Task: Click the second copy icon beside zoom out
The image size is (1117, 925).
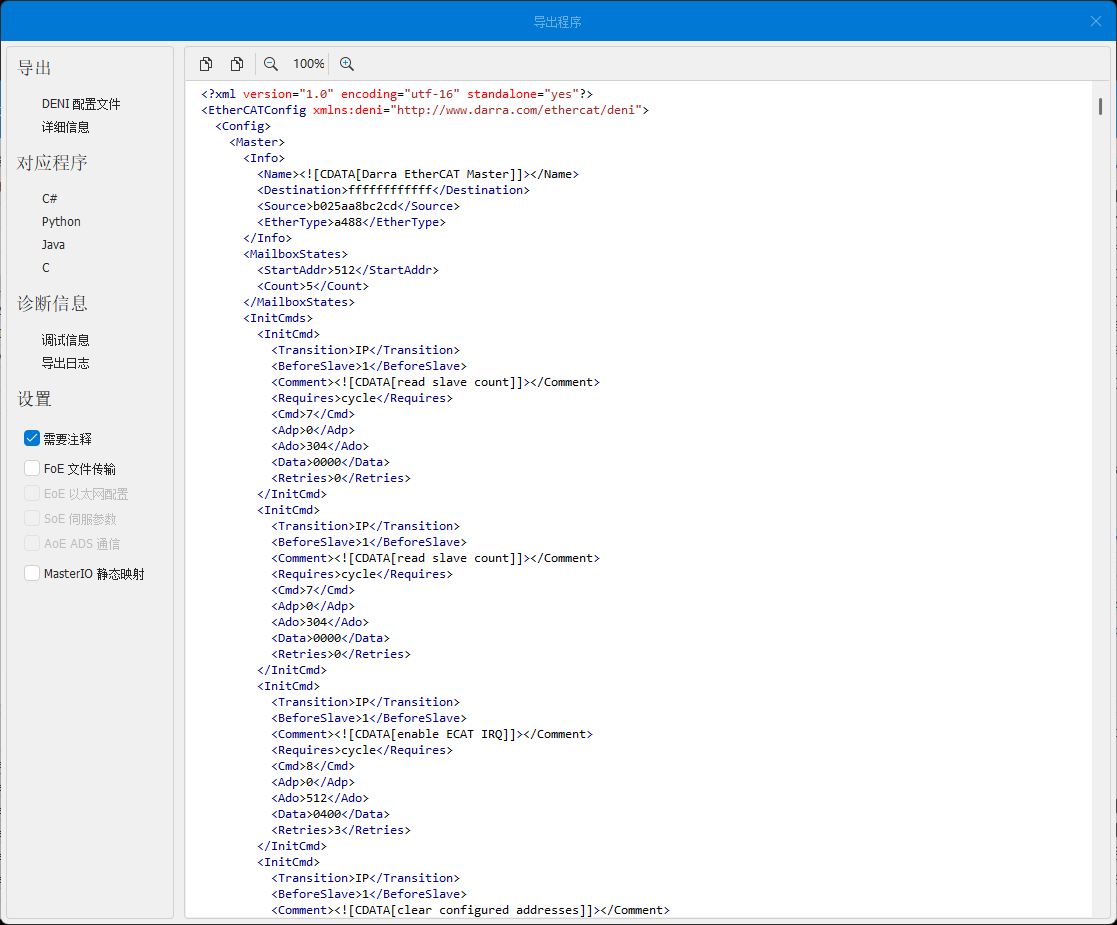Action: tap(237, 64)
